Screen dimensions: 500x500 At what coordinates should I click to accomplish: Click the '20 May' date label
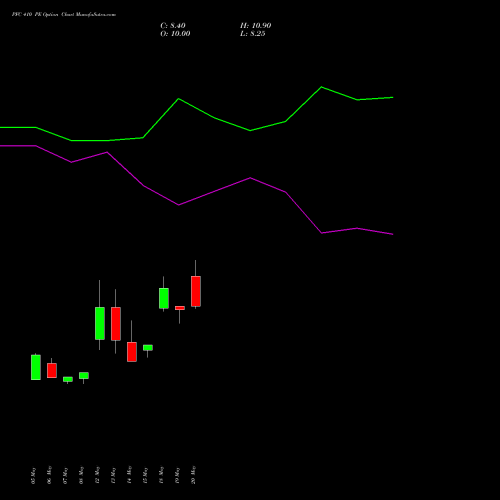pos(193,475)
